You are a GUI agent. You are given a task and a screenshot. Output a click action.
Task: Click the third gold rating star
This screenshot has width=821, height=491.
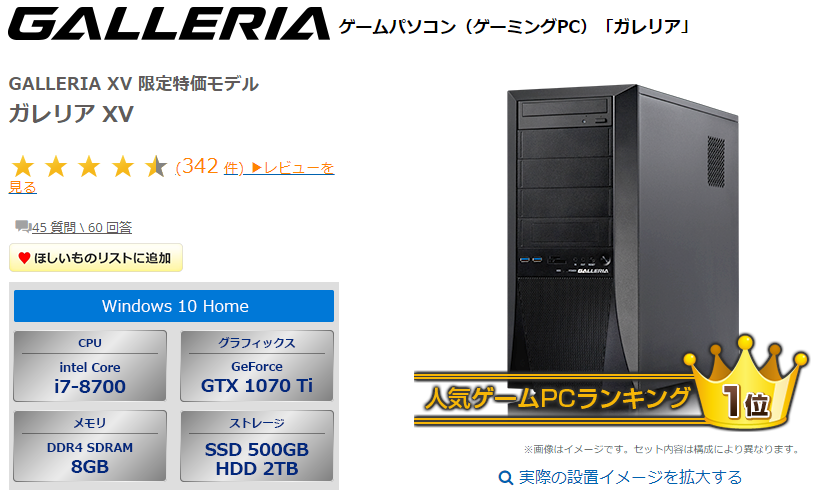(x=89, y=167)
